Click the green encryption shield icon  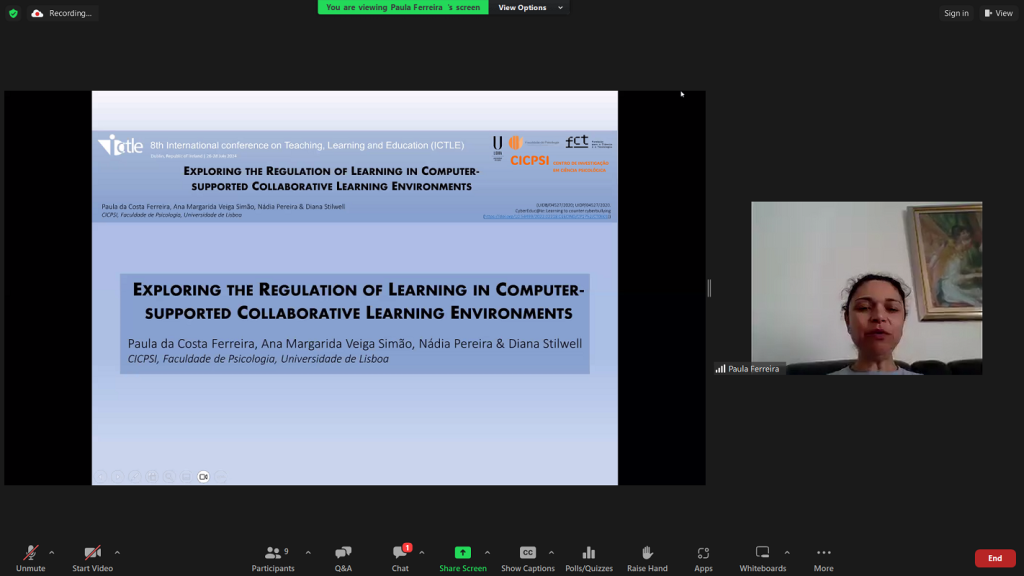[13, 13]
